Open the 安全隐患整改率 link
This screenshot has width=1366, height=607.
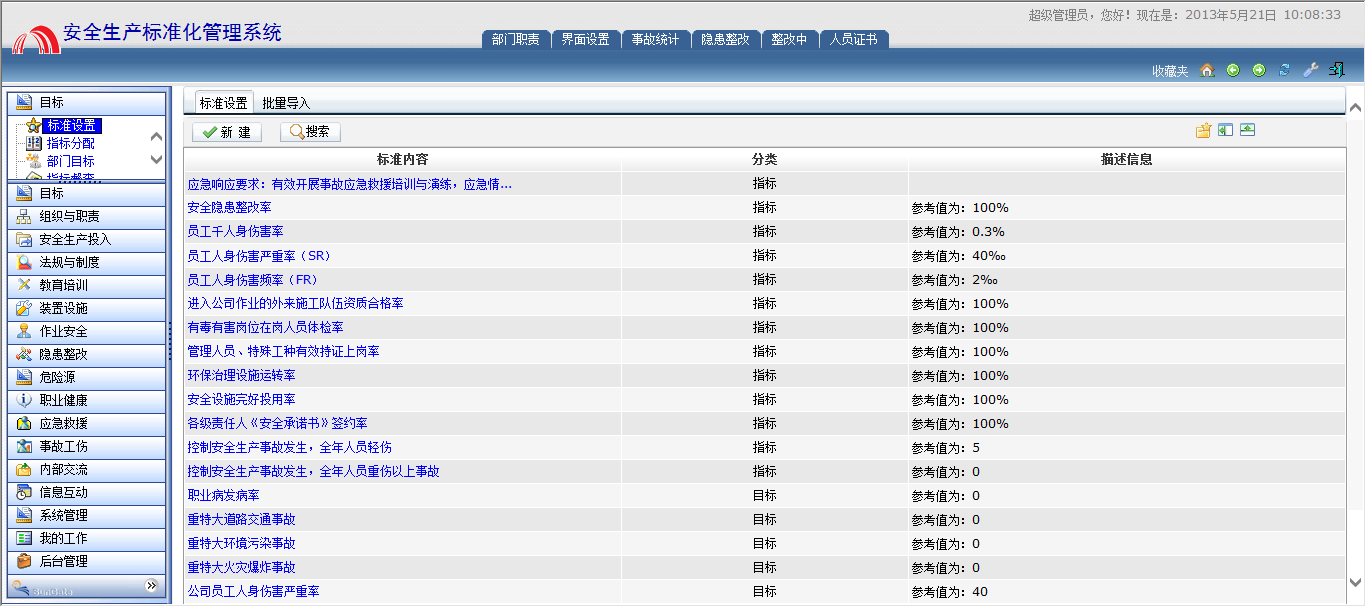pyautogui.click(x=230, y=208)
